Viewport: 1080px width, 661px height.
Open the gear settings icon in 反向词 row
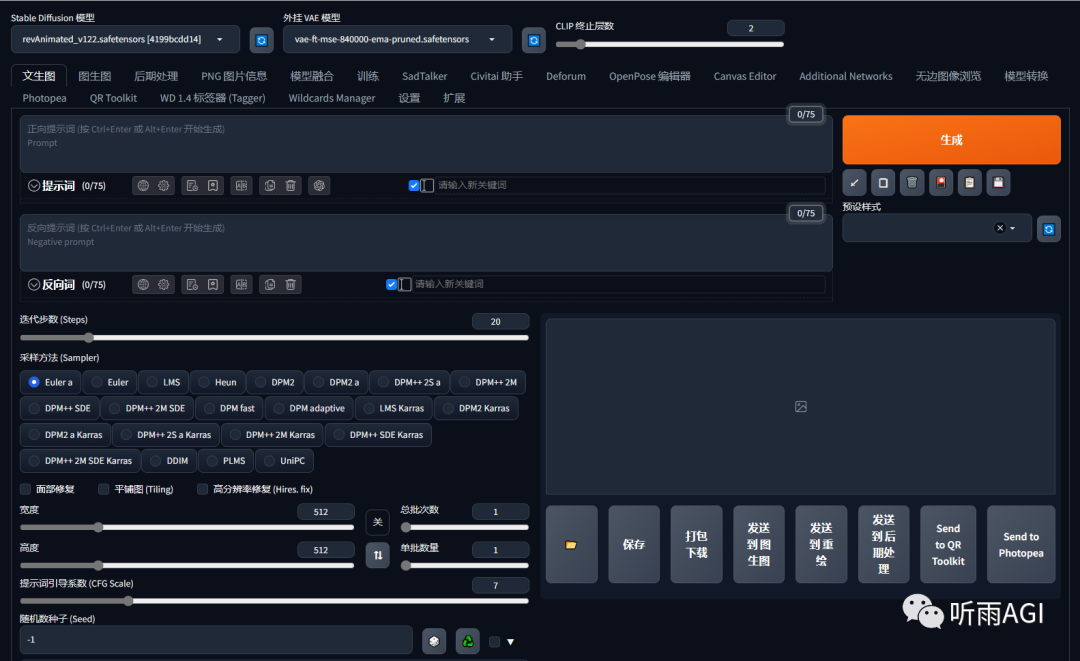[x=164, y=284]
